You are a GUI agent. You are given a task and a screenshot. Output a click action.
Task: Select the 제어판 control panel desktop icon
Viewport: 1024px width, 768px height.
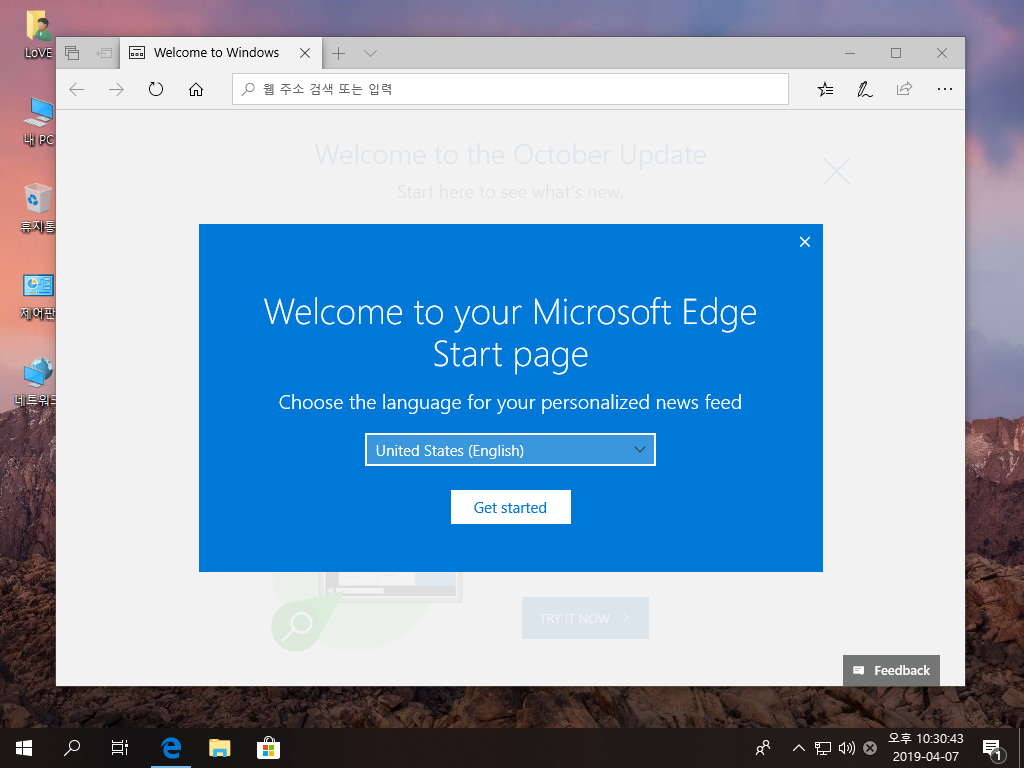[38, 296]
